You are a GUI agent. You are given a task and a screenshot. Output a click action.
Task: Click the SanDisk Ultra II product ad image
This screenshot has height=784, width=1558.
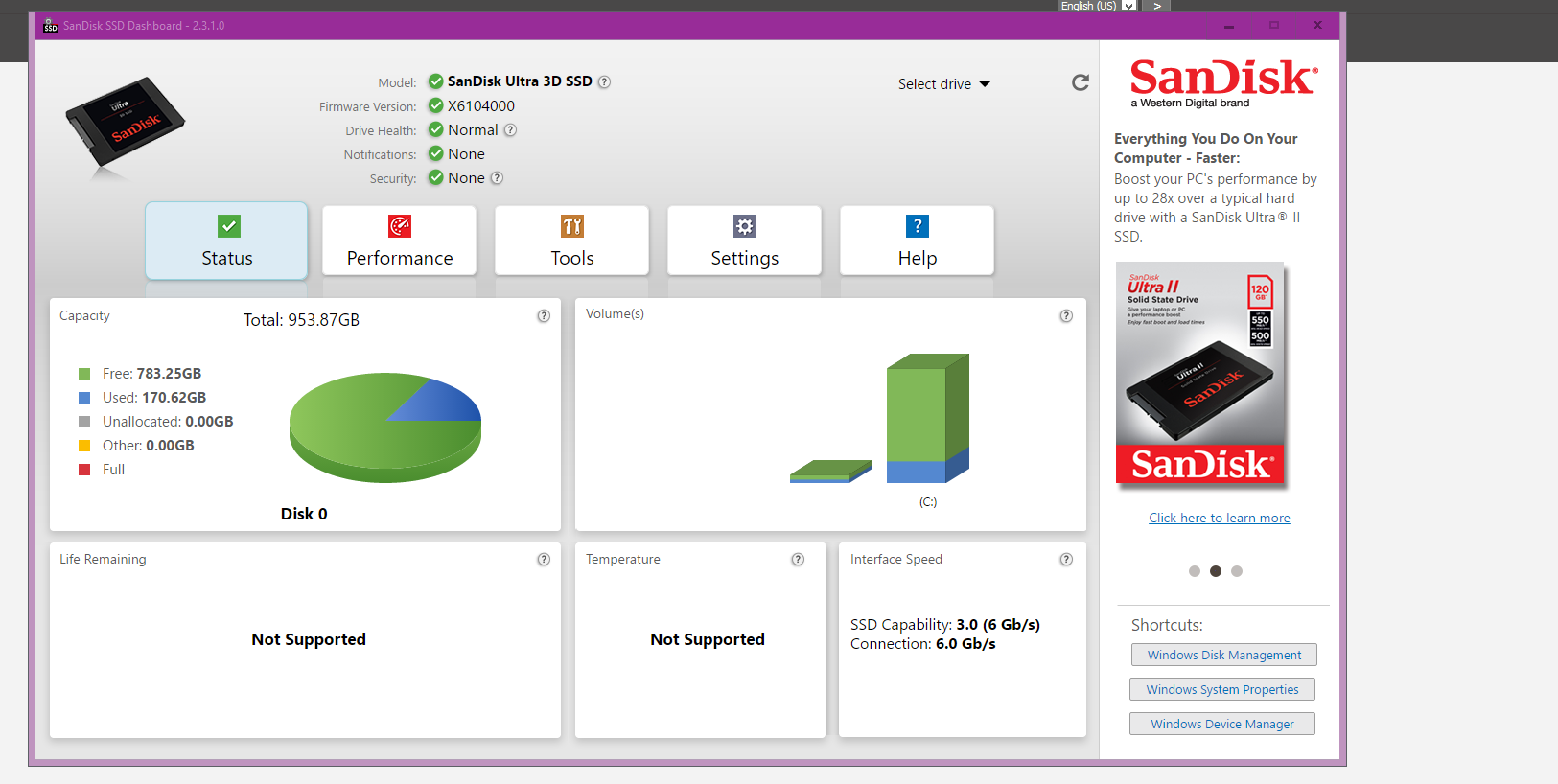(x=1200, y=373)
